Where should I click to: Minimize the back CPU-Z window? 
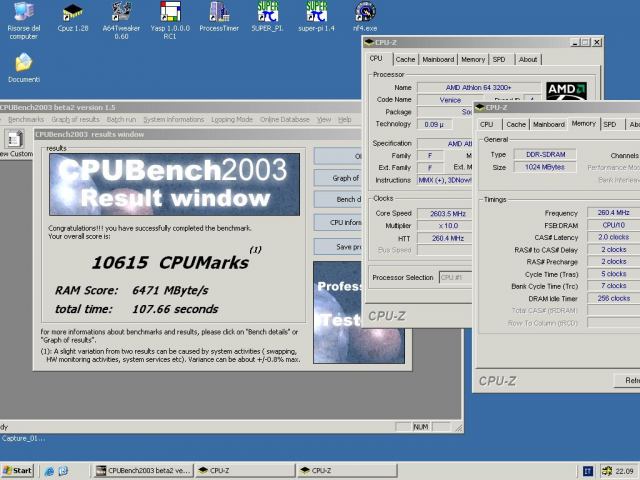[x=575, y=42]
